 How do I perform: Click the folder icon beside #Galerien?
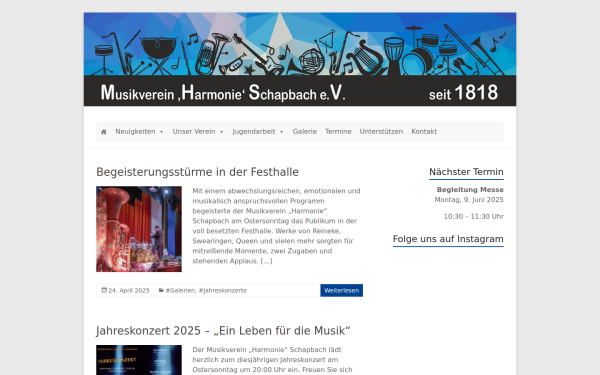[161, 290]
